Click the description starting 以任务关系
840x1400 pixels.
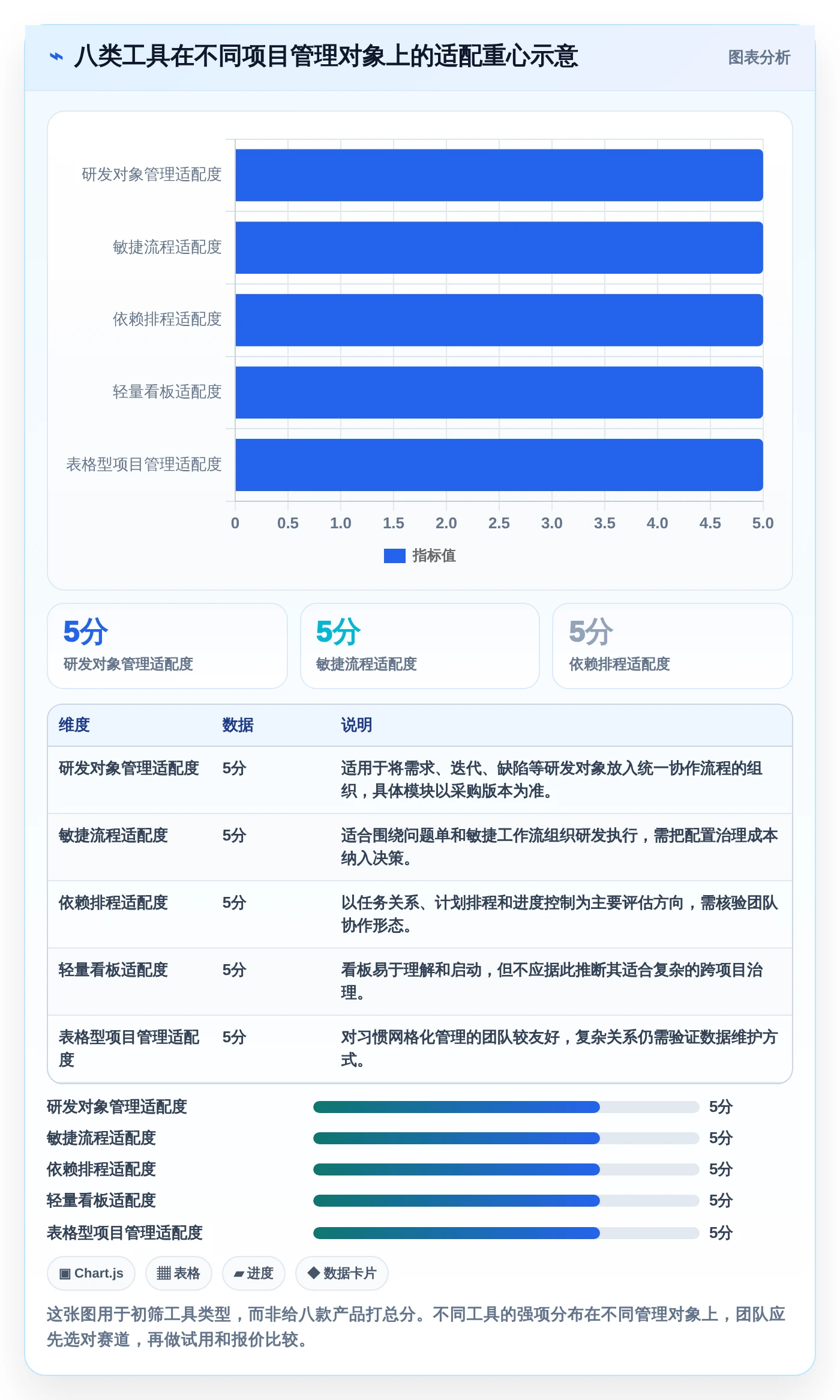pyautogui.click(x=560, y=914)
